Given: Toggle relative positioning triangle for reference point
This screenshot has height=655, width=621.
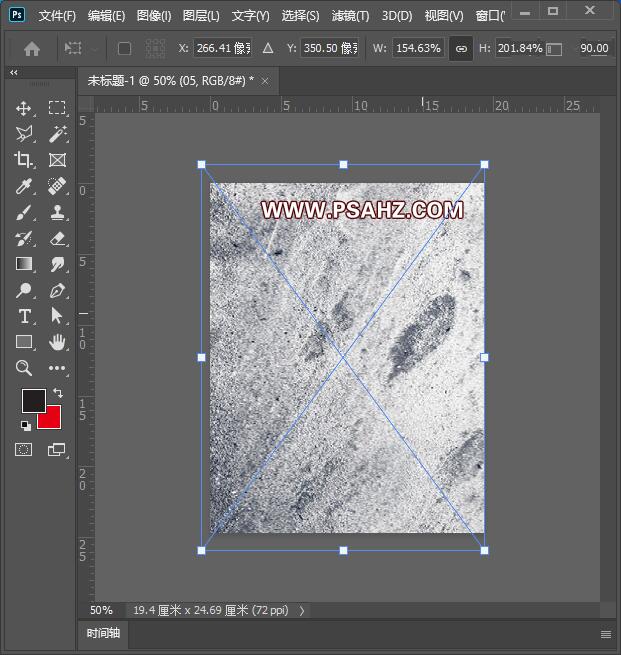Looking at the screenshot, I should [x=268, y=48].
